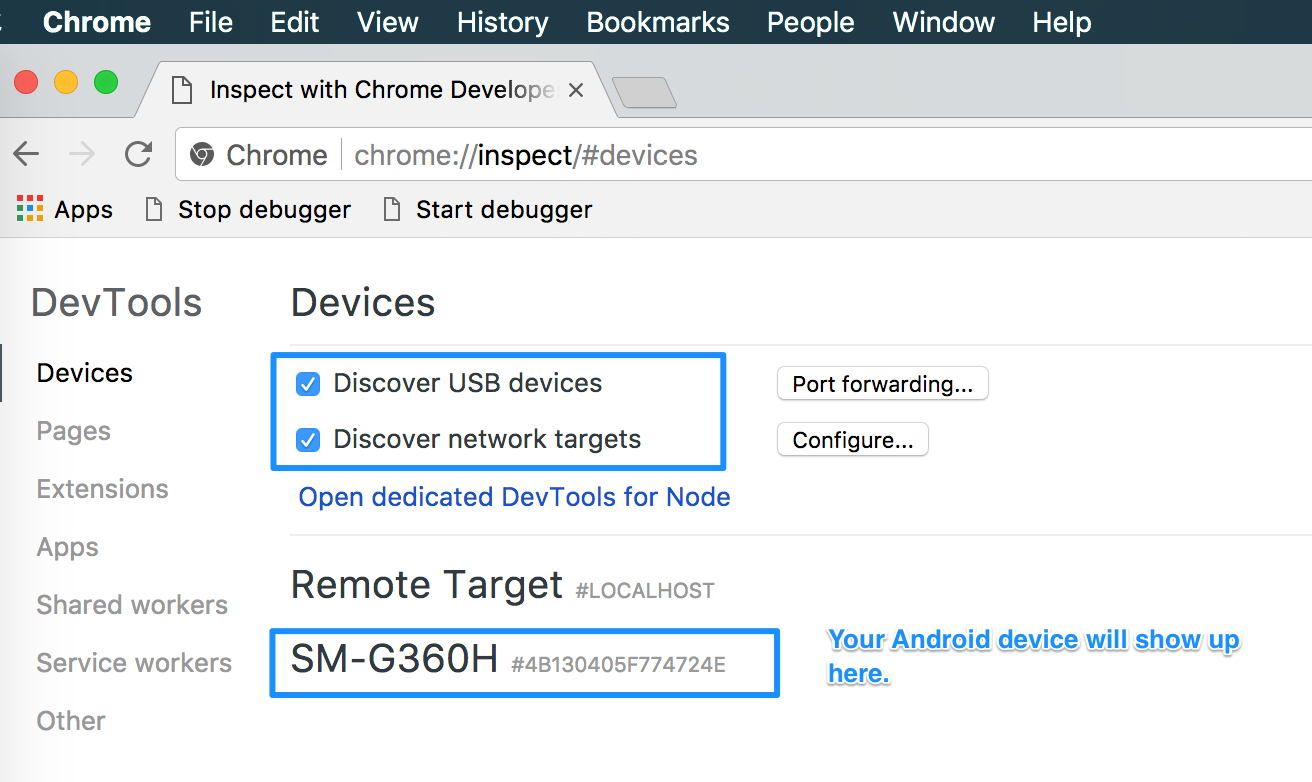Image resolution: width=1312 pixels, height=782 pixels.
Task: Close the Inspect with Chrome tab
Action: pos(575,90)
